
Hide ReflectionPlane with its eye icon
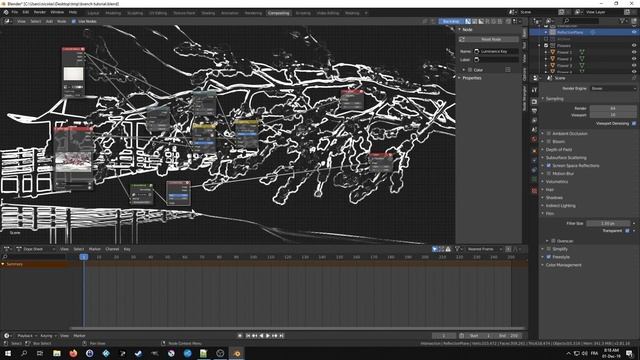click(x=634, y=32)
